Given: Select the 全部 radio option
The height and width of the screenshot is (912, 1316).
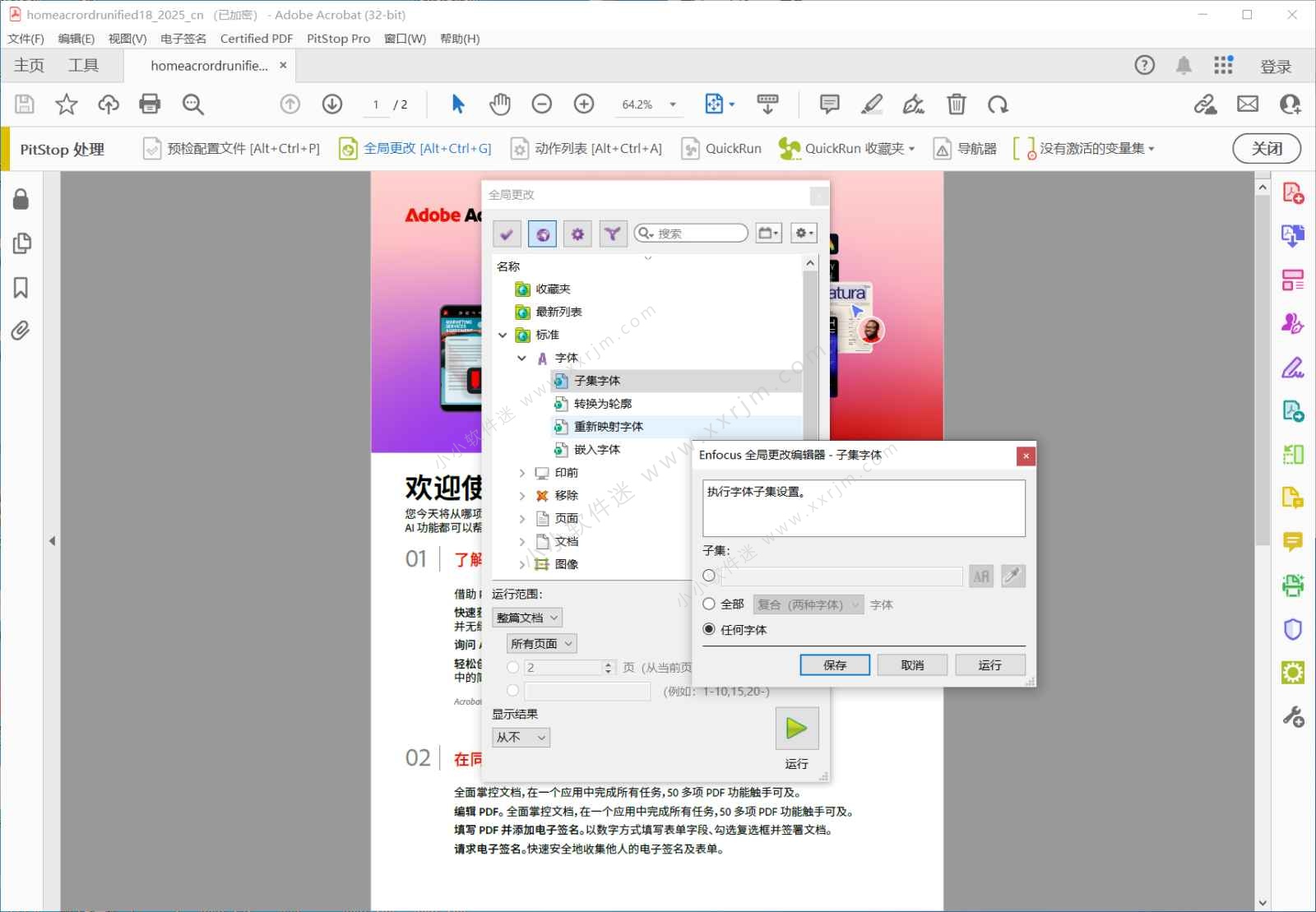Looking at the screenshot, I should coord(709,604).
